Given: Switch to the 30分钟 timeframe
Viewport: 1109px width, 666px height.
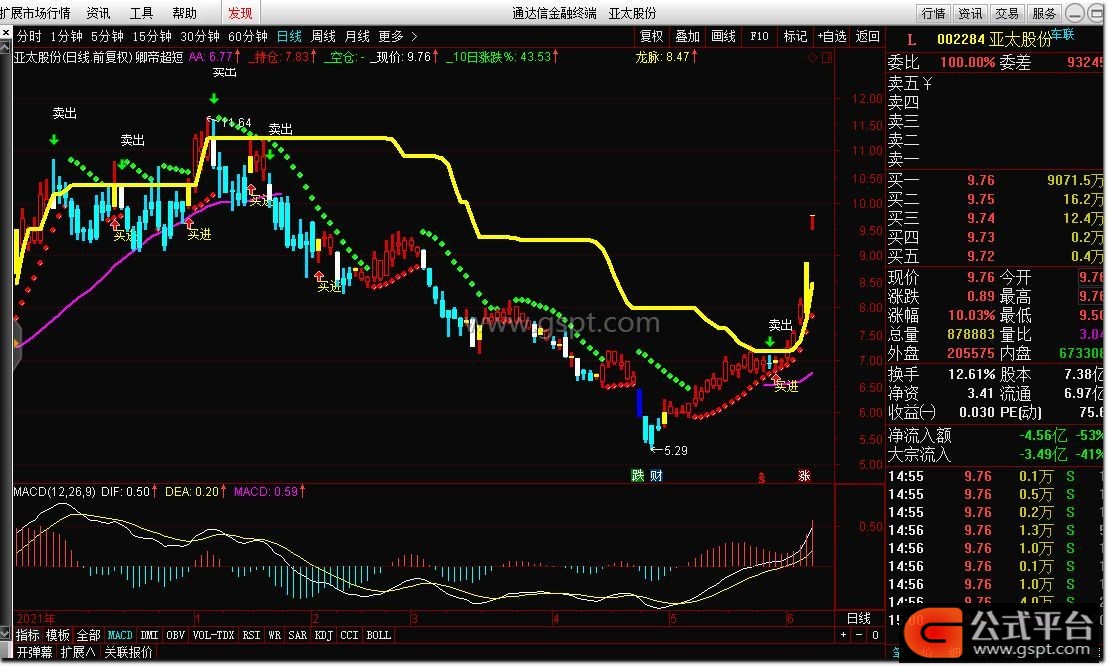Looking at the screenshot, I should (199, 36).
